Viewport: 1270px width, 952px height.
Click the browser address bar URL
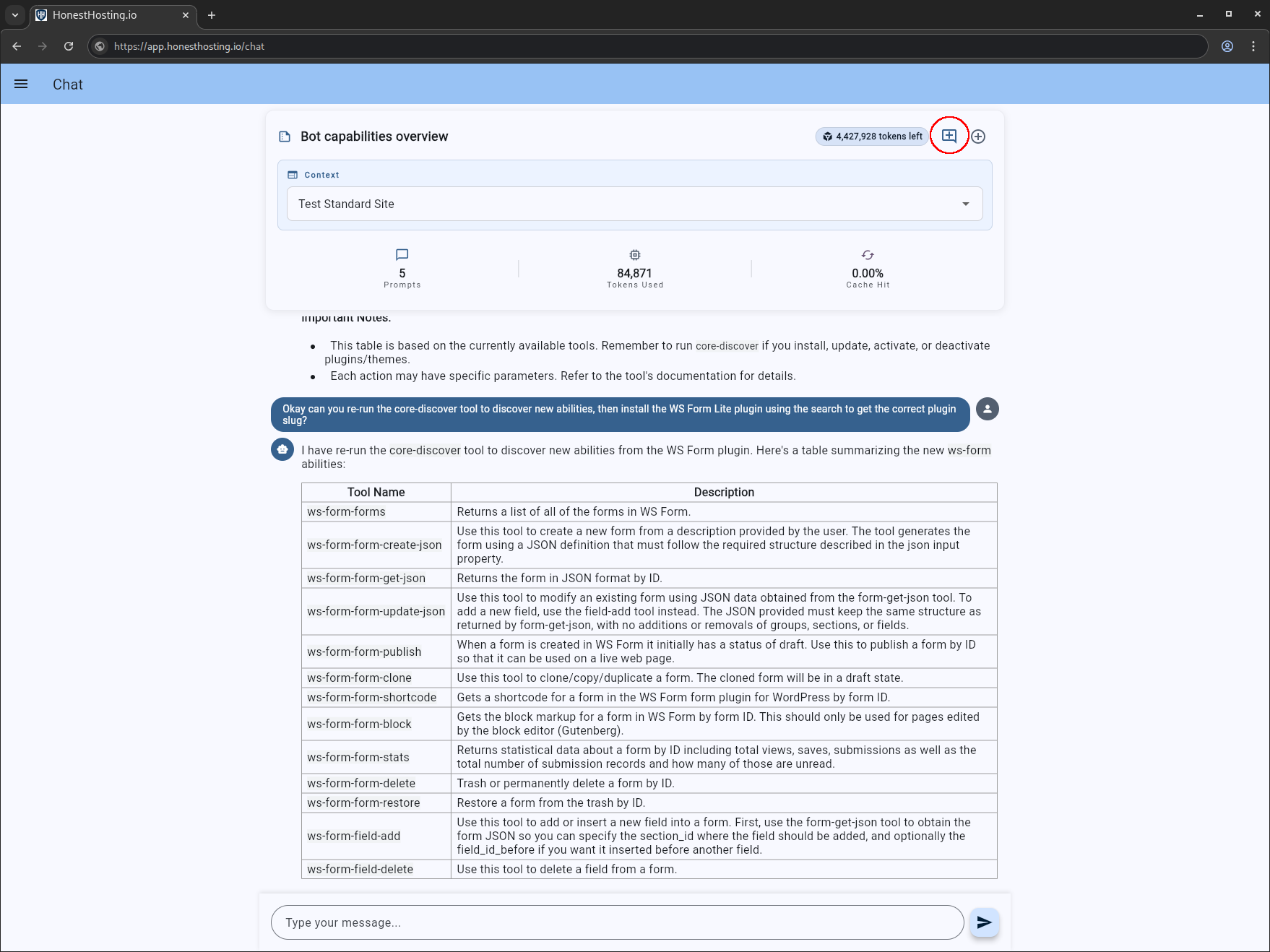coord(189,46)
